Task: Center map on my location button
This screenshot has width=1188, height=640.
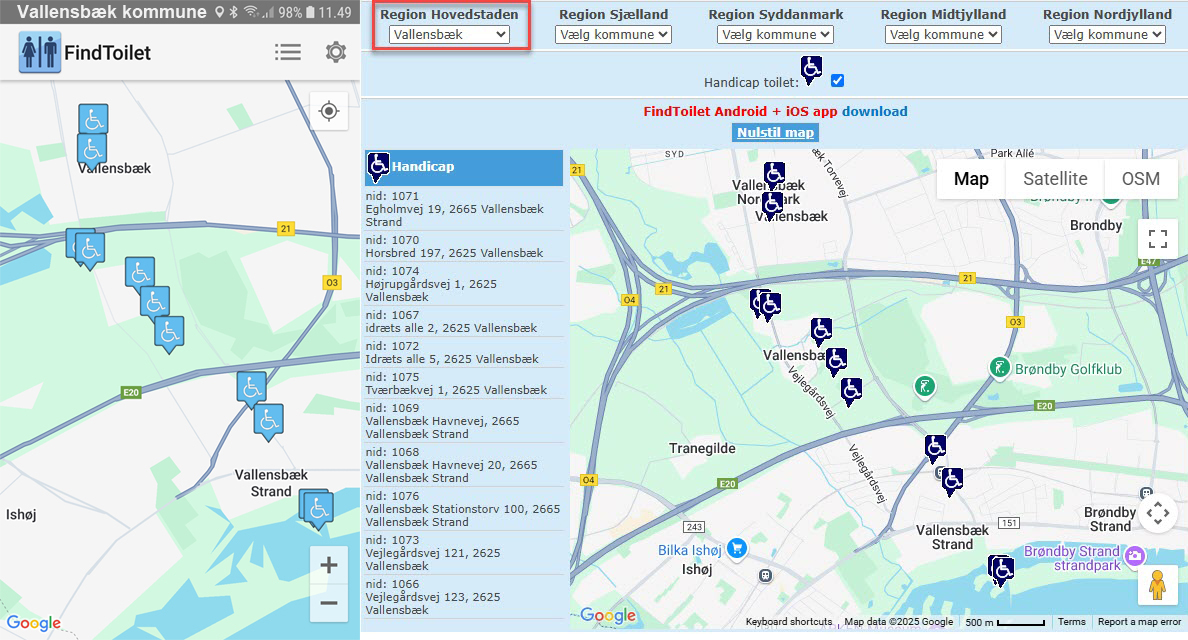Action: coord(329,111)
